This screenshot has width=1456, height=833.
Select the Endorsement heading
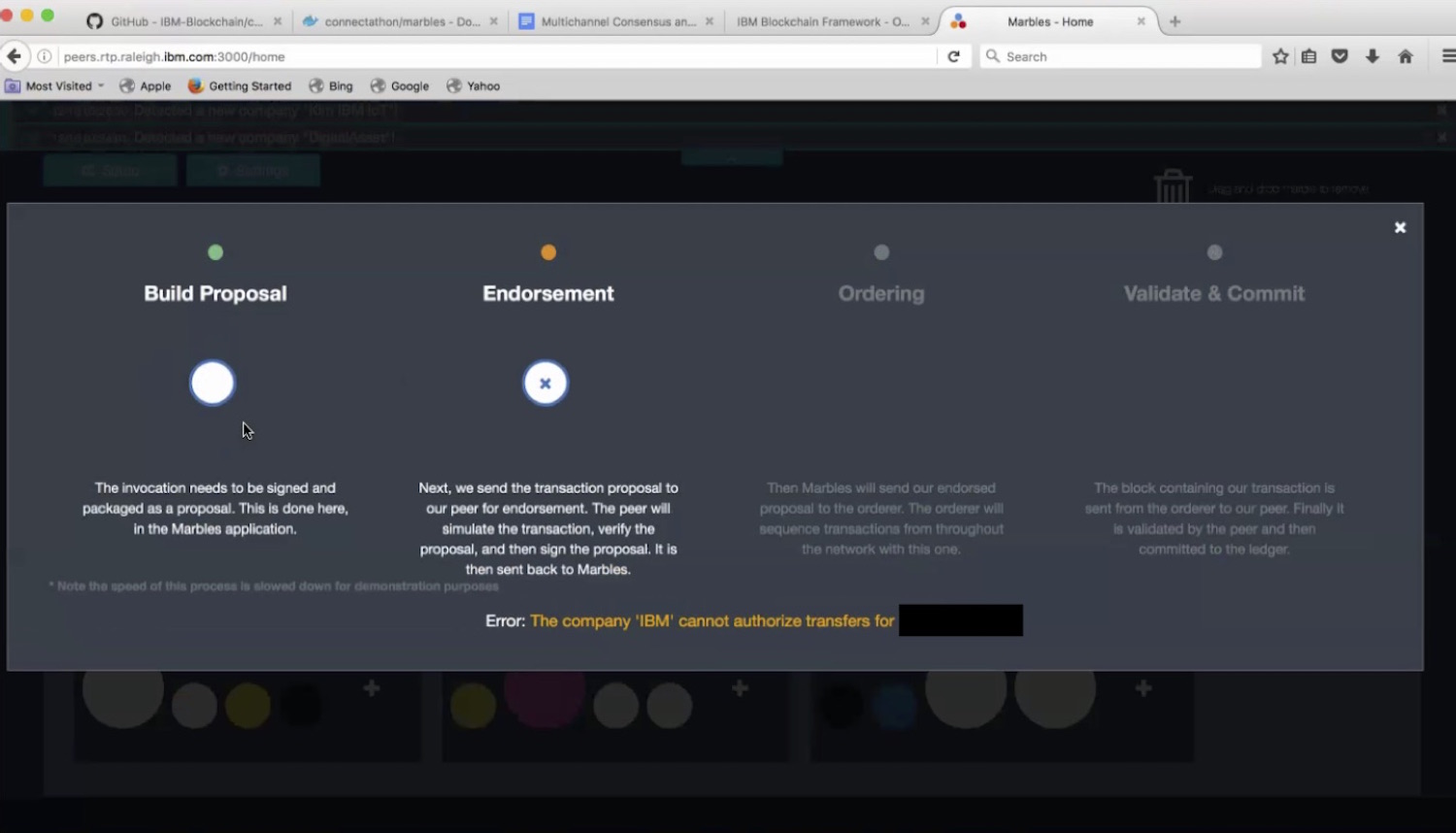click(x=548, y=293)
